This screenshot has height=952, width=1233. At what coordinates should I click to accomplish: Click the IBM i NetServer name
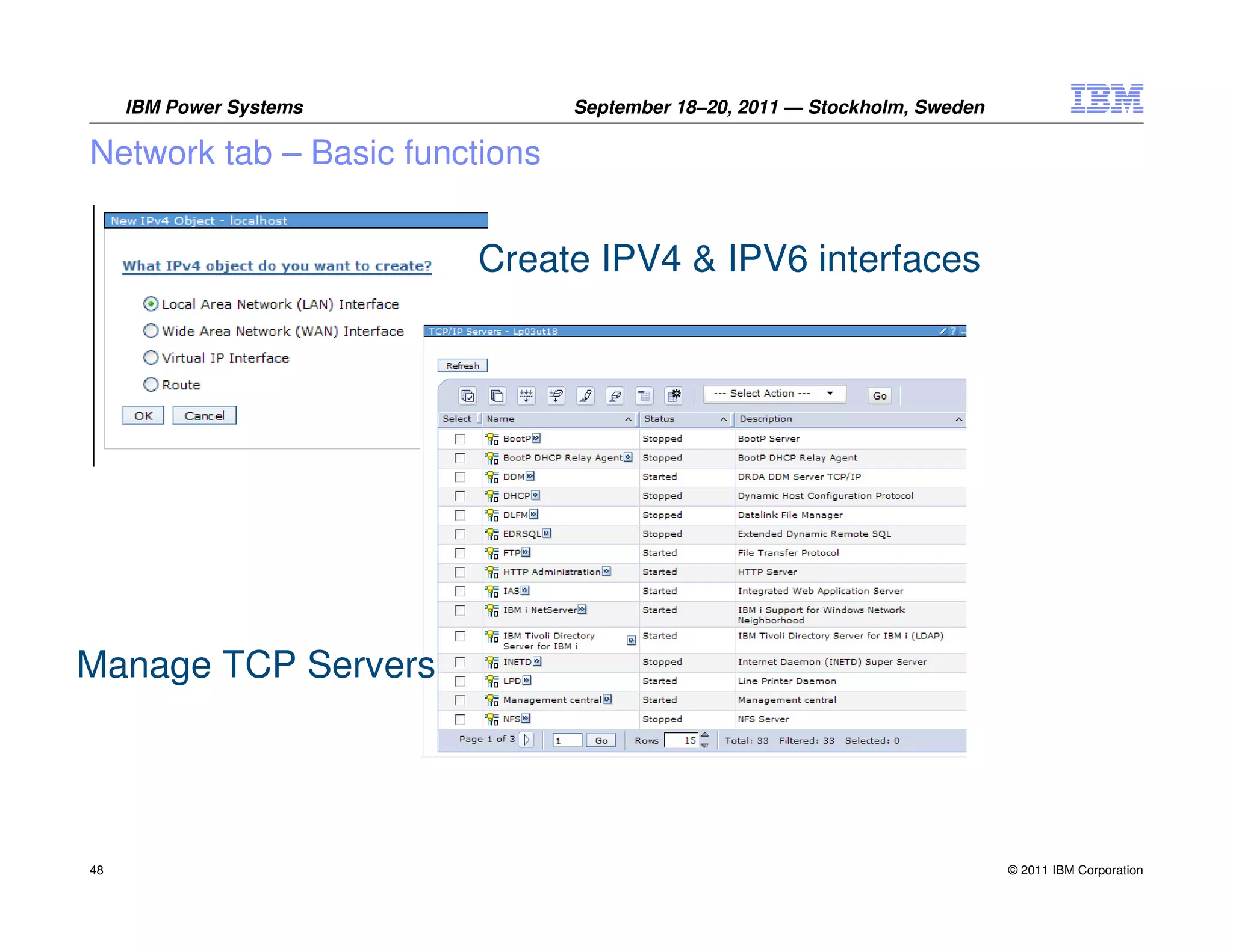pos(539,610)
